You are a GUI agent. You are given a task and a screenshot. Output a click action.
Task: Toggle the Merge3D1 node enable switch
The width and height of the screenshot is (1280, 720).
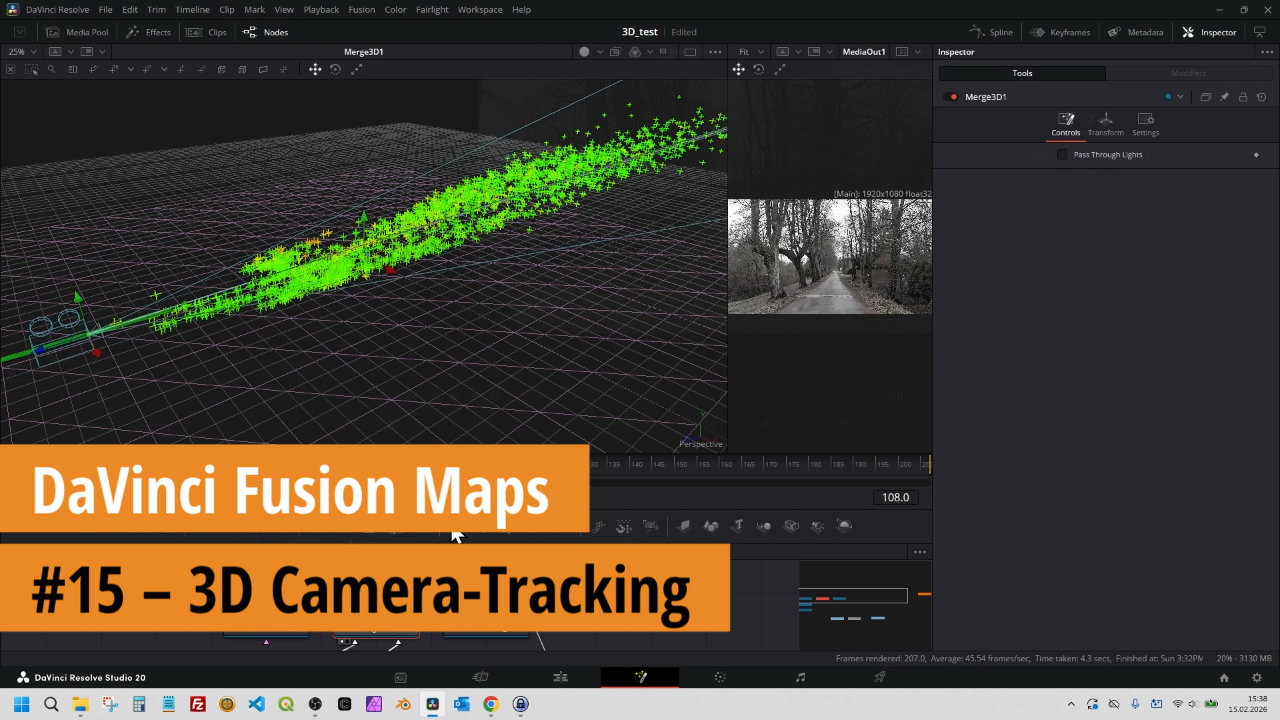coord(953,97)
